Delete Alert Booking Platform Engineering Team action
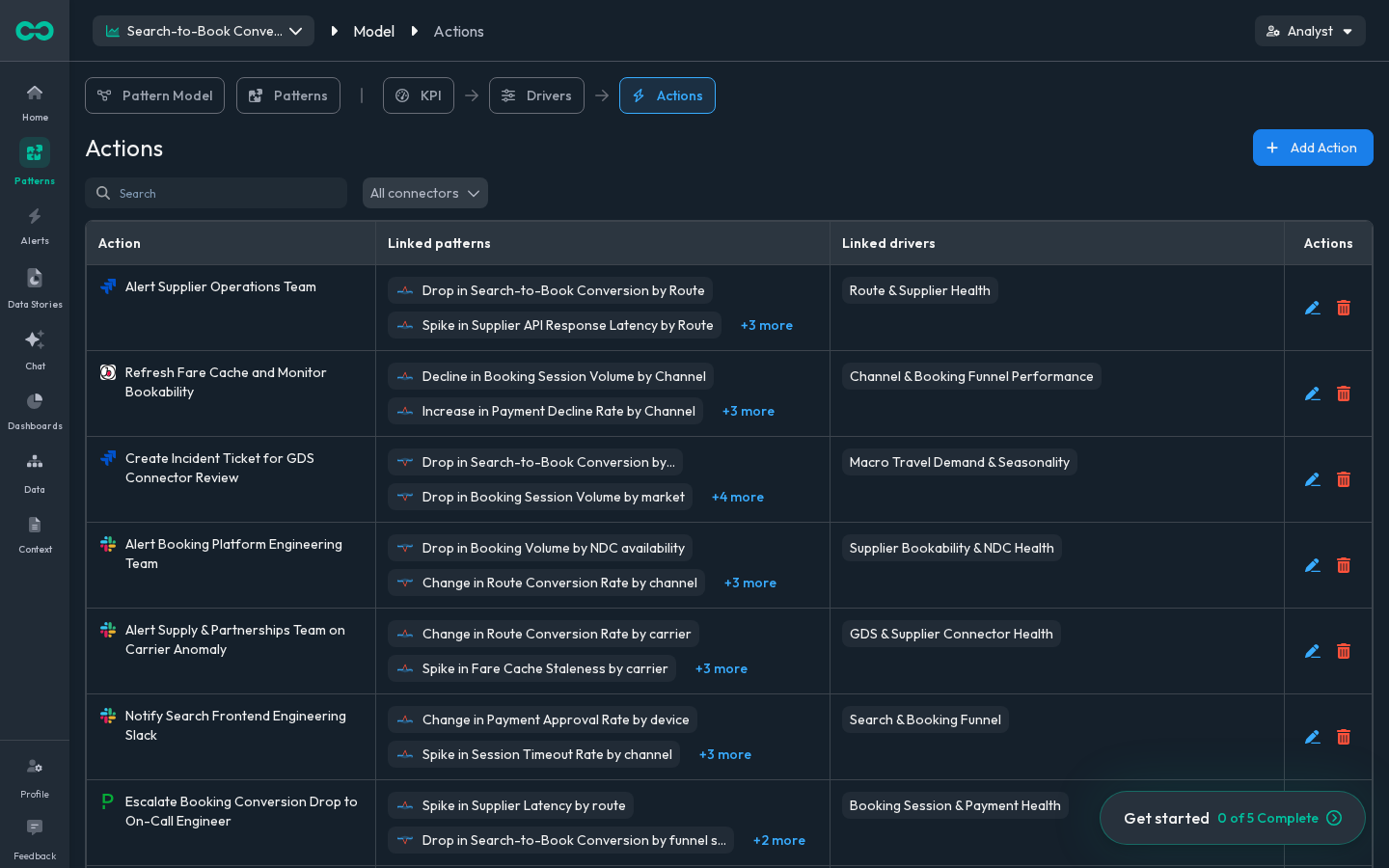This screenshot has height=868, width=1389. [x=1344, y=565]
